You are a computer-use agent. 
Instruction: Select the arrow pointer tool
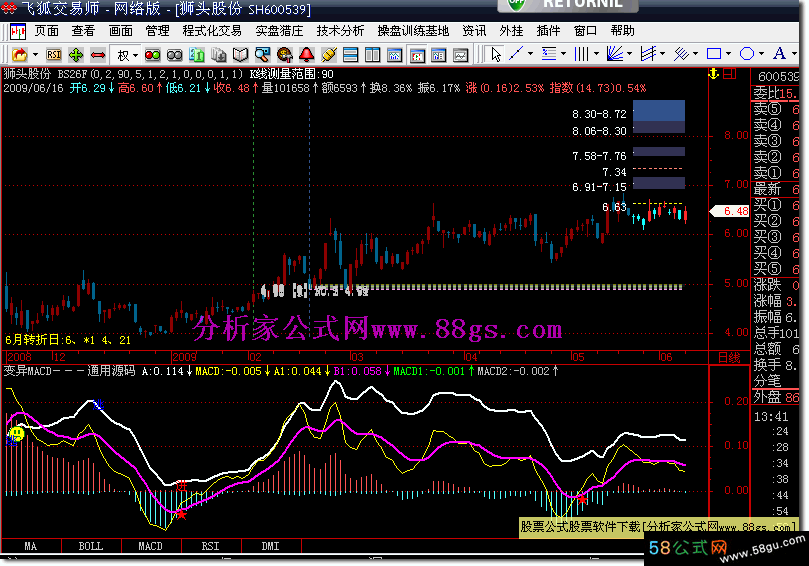[496, 54]
